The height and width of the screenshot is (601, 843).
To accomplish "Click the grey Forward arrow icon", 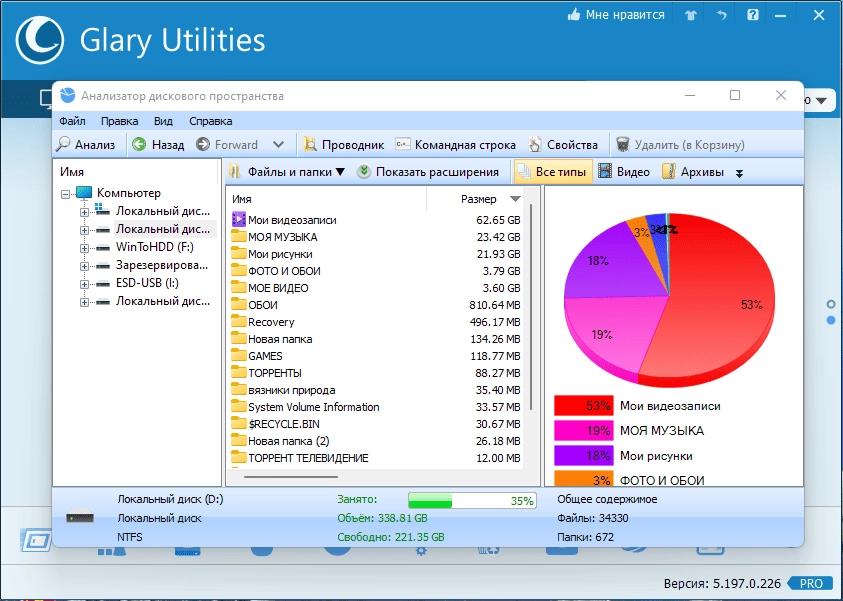I will click(203, 144).
